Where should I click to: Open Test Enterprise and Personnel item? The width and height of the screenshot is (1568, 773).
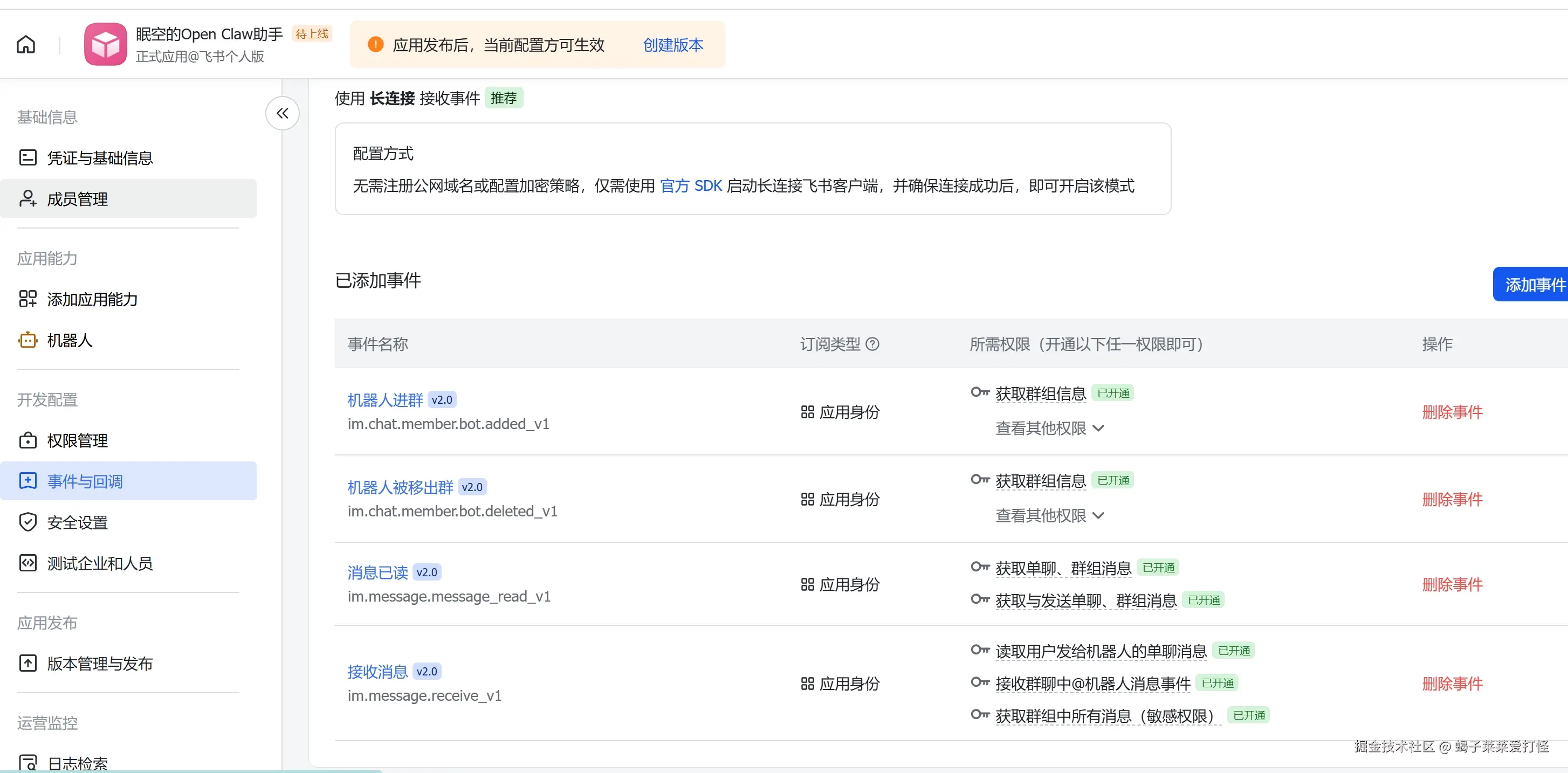click(x=99, y=563)
